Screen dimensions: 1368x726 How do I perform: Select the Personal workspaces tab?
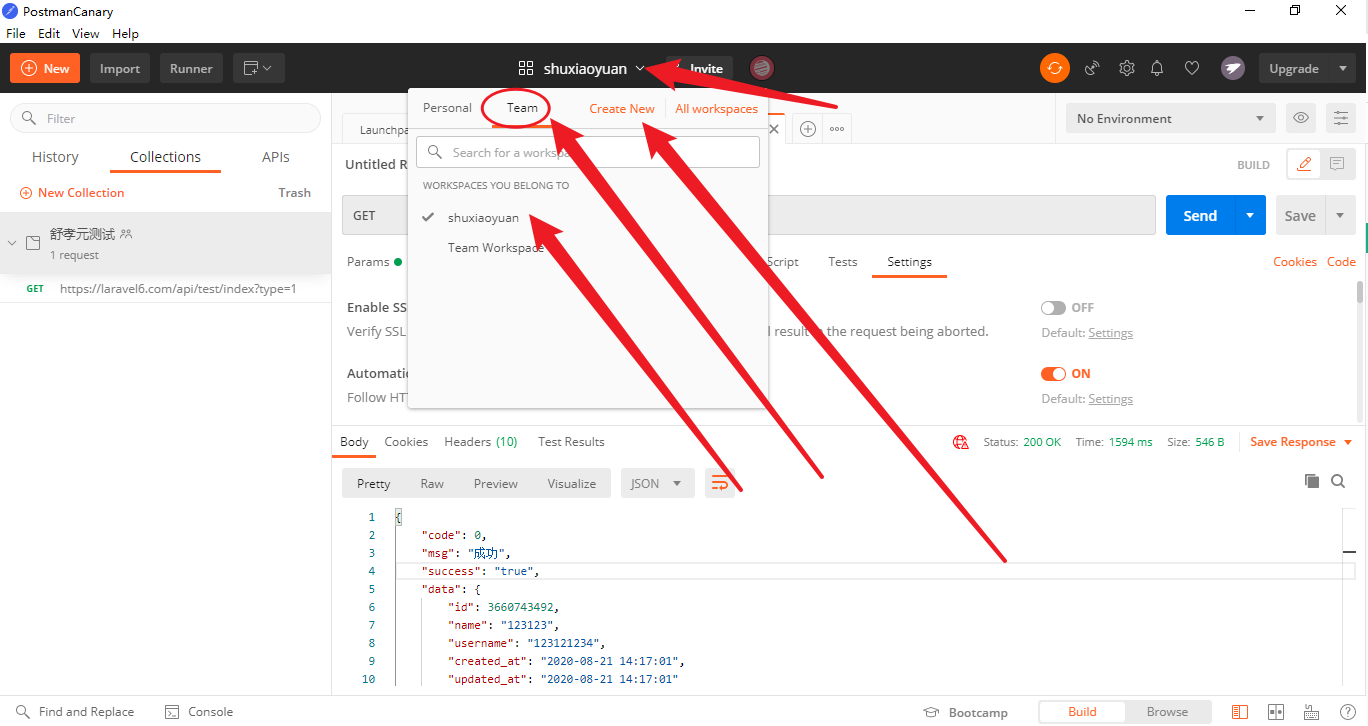pyautogui.click(x=447, y=108)
